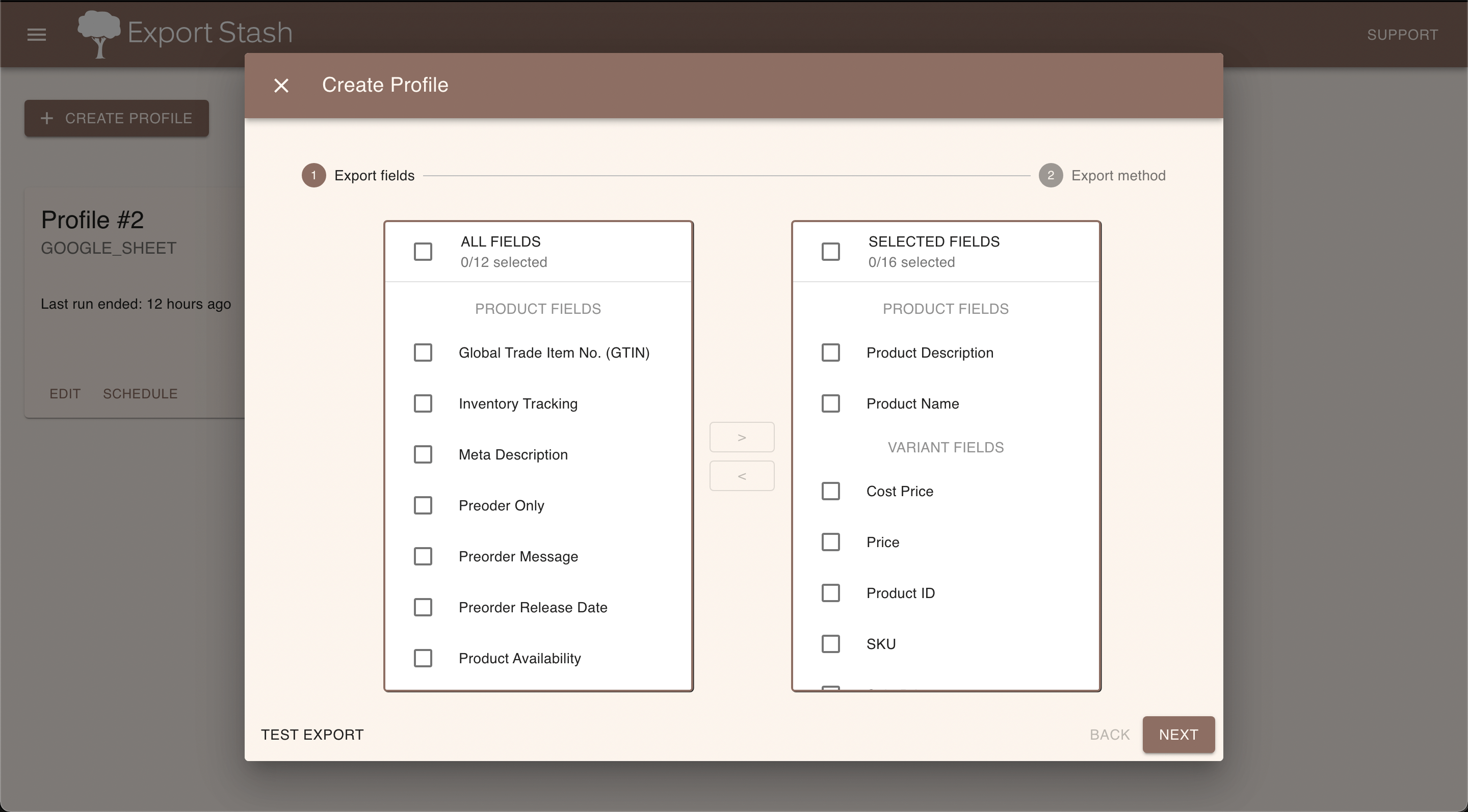Check the Product Description selected field
Viewport: 1468px width, 812px height.
coord(830,353)
